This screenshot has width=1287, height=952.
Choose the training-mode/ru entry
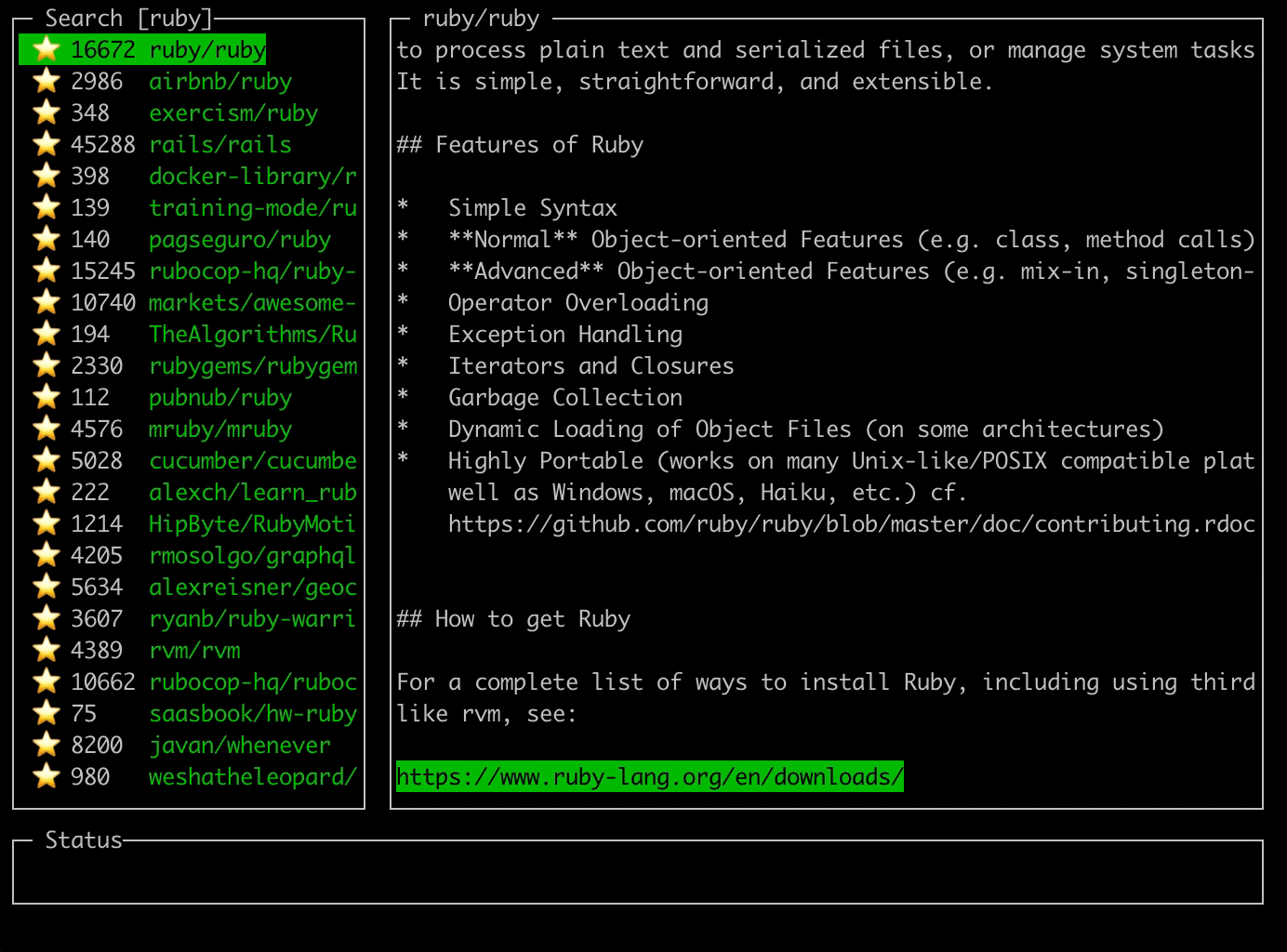[x=253, y=207]
